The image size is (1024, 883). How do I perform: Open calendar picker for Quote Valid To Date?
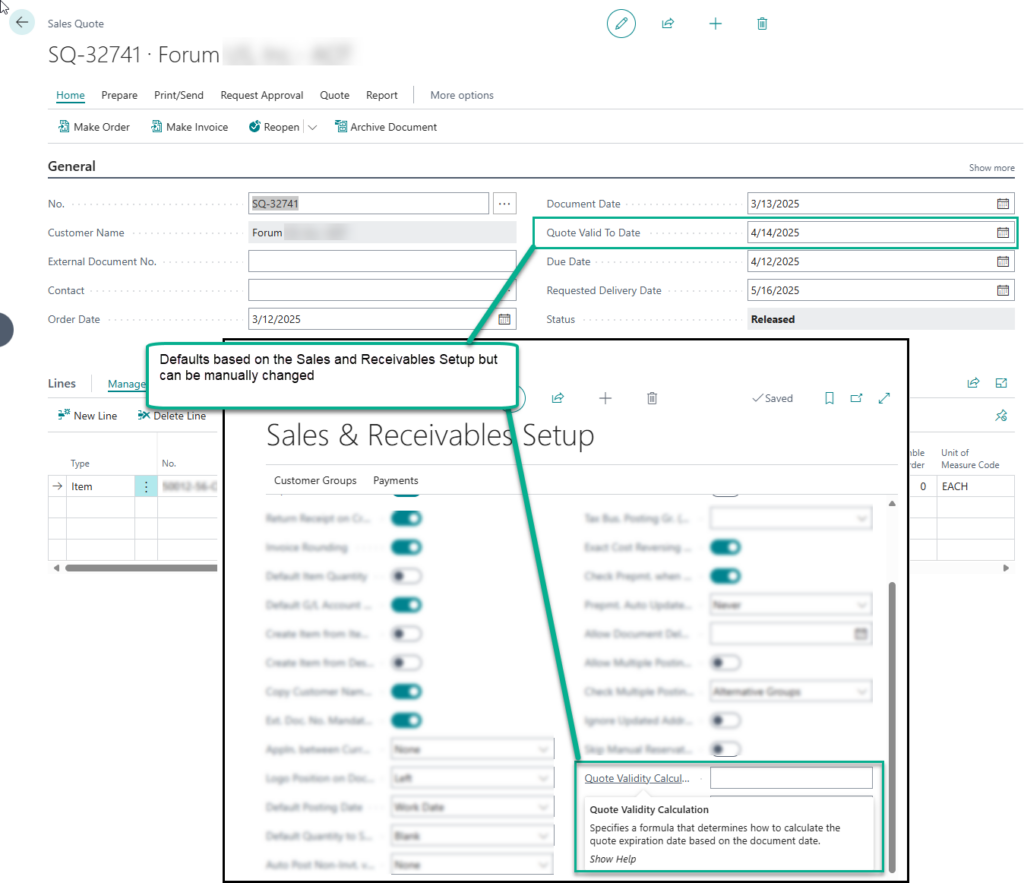(1002, 233)
